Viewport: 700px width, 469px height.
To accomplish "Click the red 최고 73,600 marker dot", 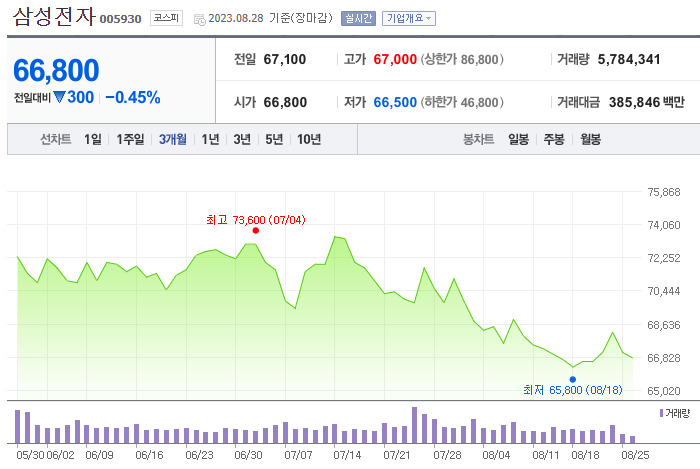I will [255, 230].
